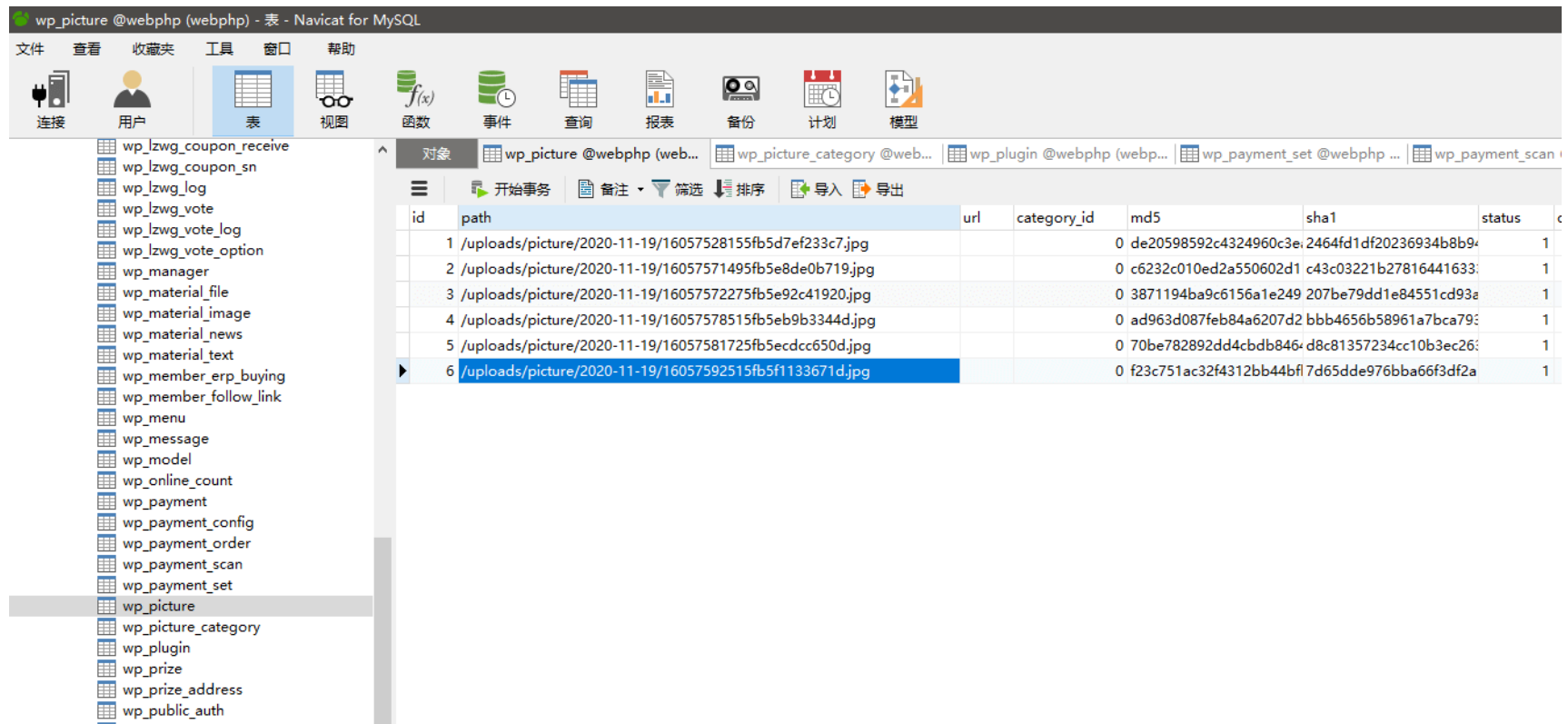The width and height of the screenshot is (1568, 724).
Task: Open the User (用户) management icon
Action: (132, 100)
